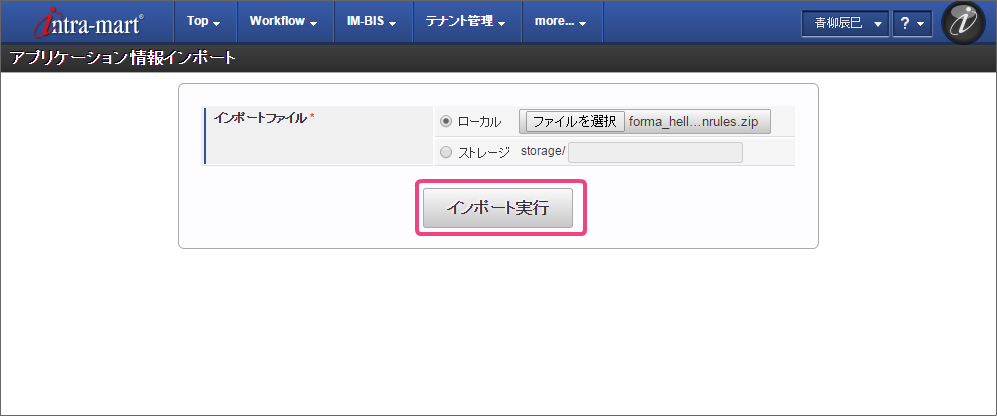The image size is (997, 416).
Task: Open the 青柳辰巳 user dropdown
Action: point(845,24)
